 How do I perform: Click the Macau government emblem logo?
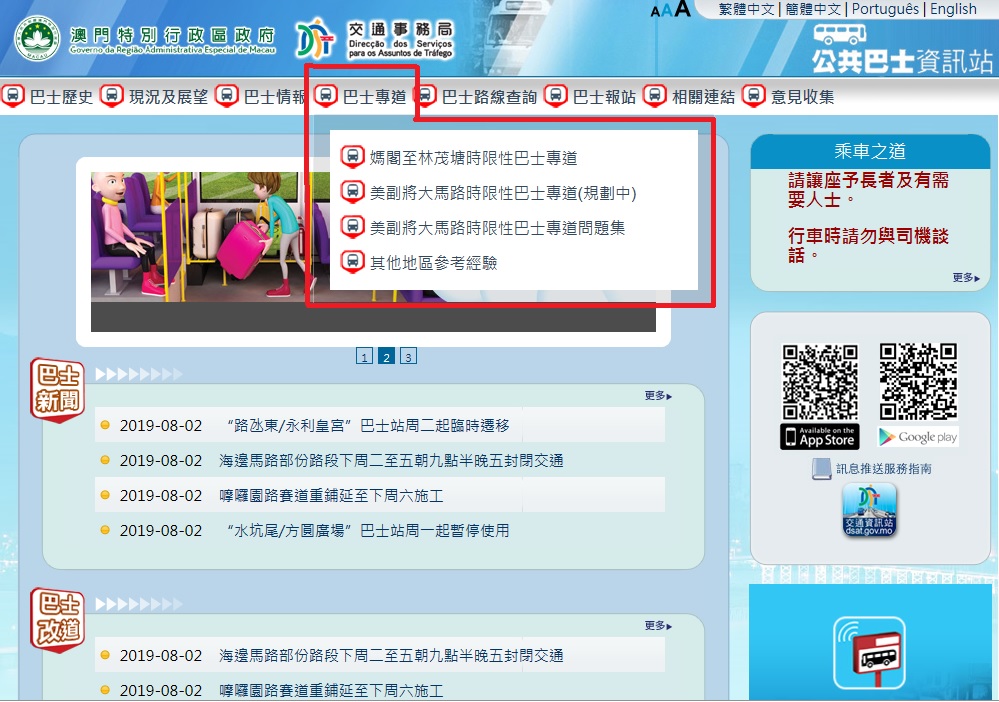[x=38, y=38]
